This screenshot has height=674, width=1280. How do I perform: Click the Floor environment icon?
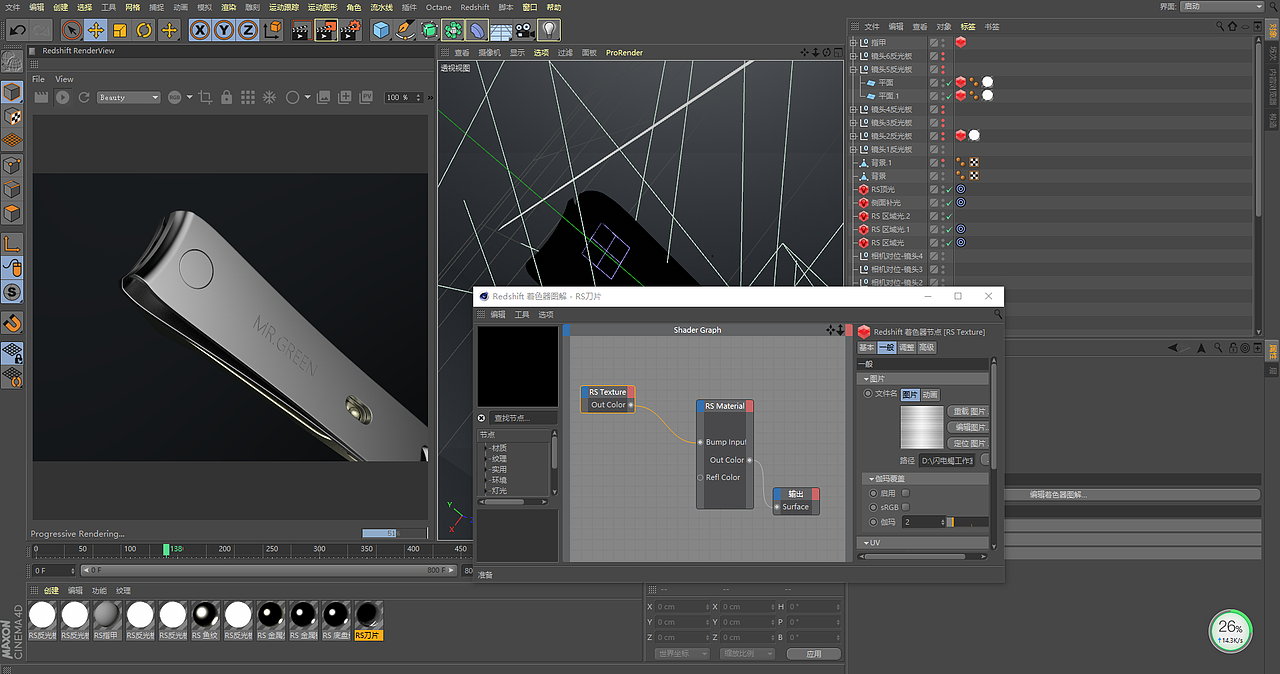[x=501, y=30]
